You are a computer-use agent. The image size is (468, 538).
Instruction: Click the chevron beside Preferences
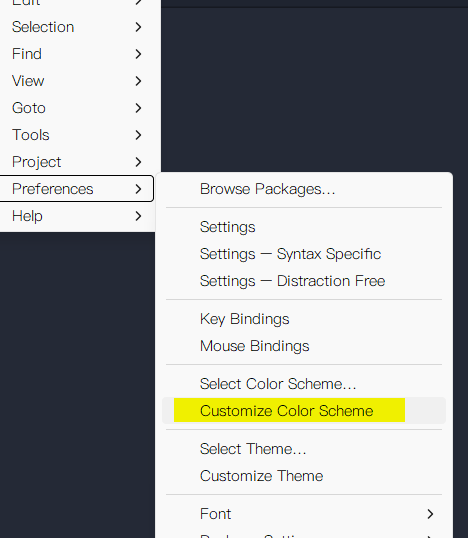pos(138,189)
